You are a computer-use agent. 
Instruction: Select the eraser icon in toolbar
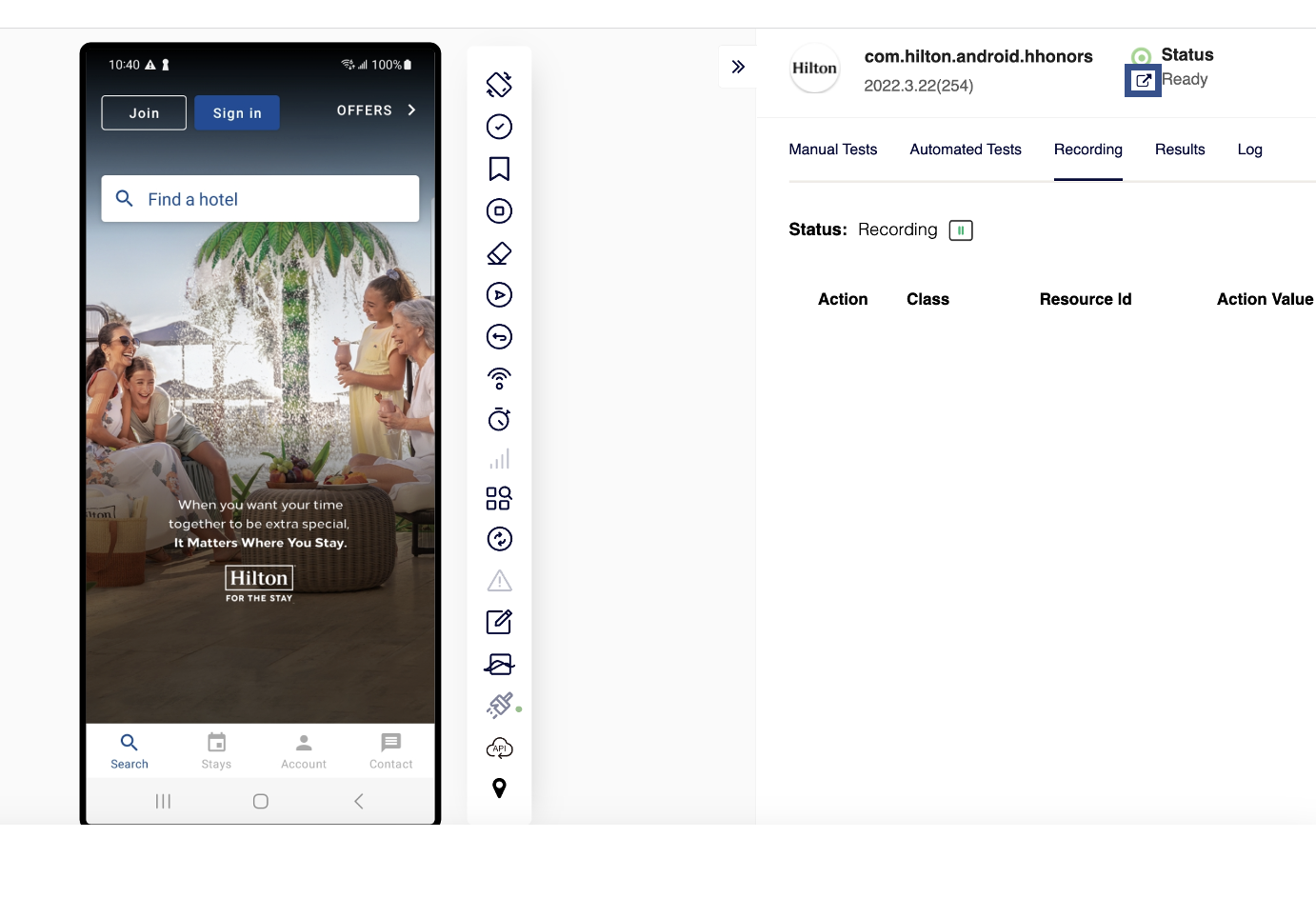[499, 253]
